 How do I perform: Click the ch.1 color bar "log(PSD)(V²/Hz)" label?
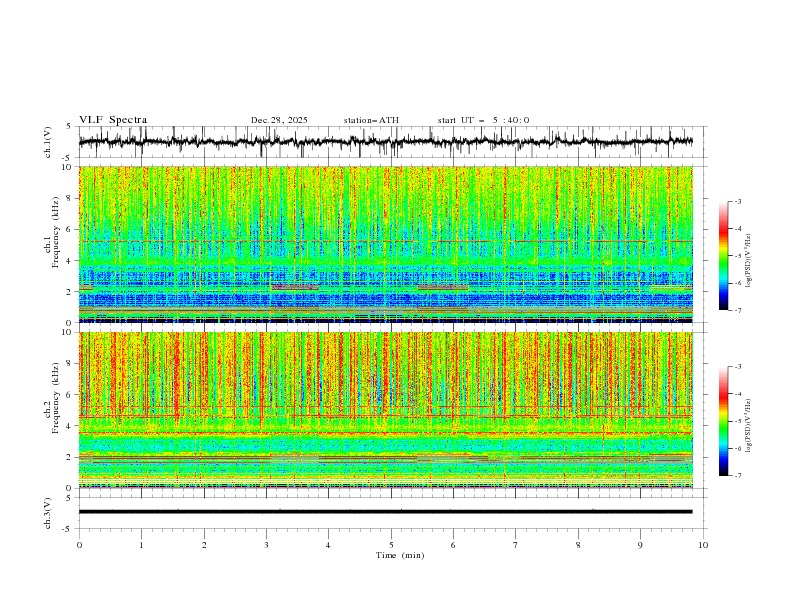748,261
